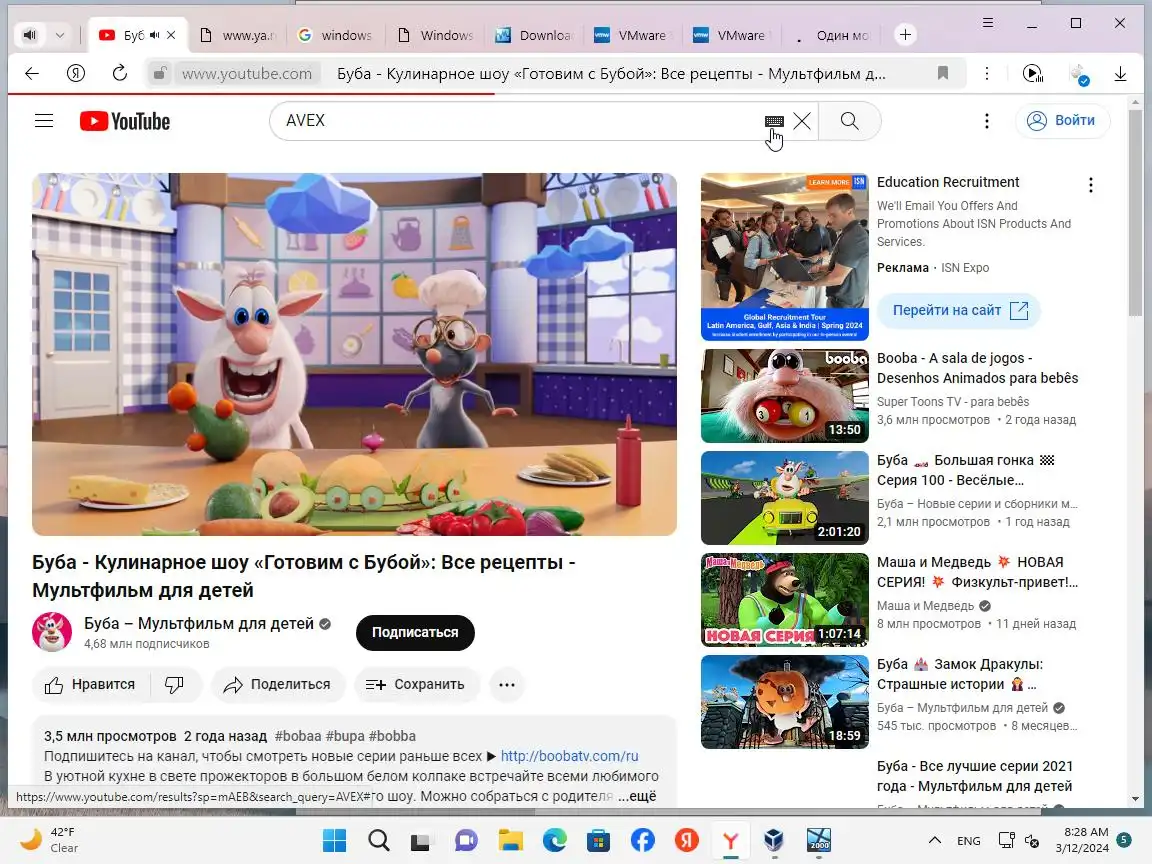Open the ENG language indicator
The width and height of the screenshot is (1152, 864).
pyautogui.click(x=968, y=840)
